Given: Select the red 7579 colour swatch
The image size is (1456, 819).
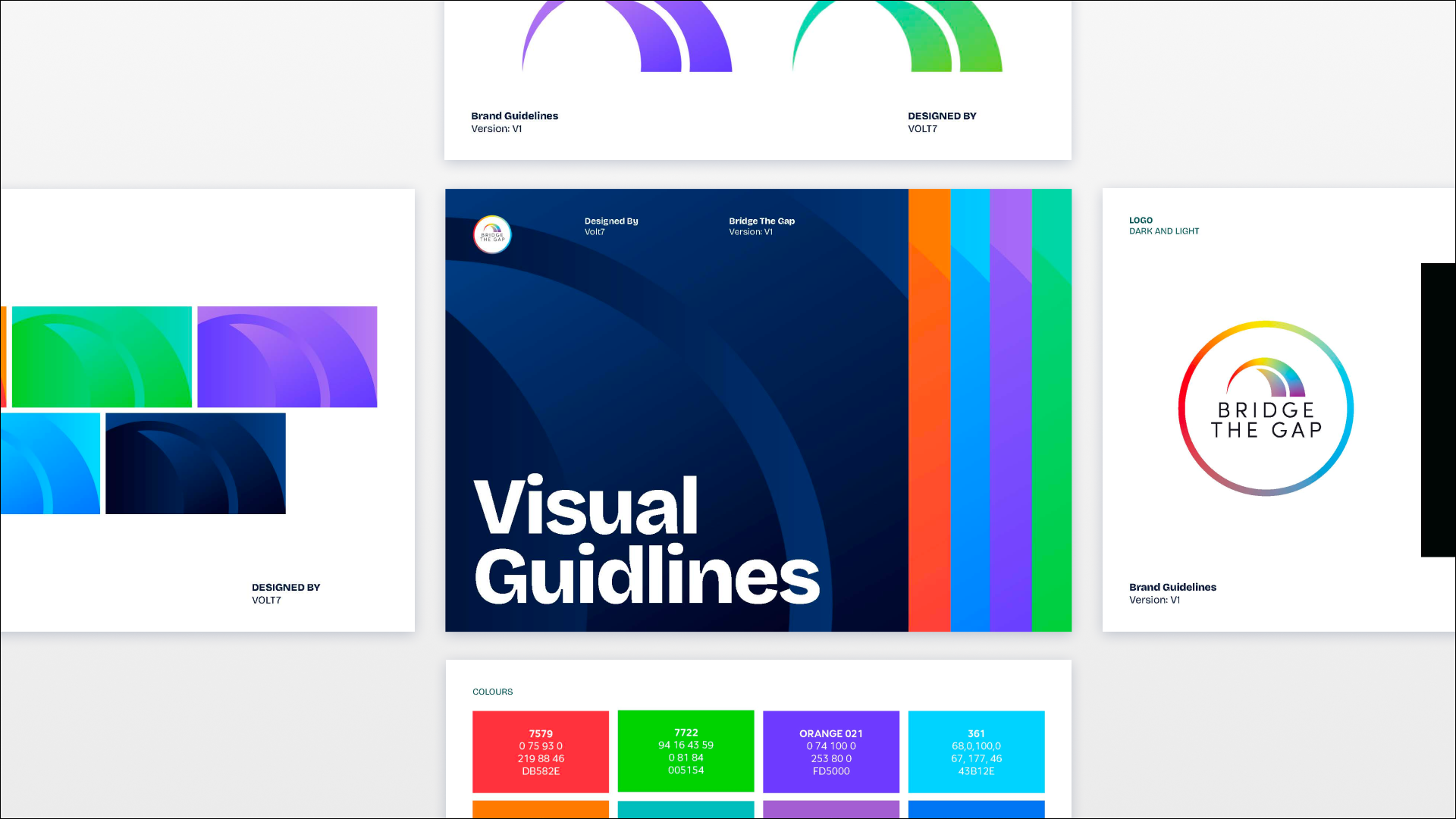Looking at the screenshot, I should point(541,752).
